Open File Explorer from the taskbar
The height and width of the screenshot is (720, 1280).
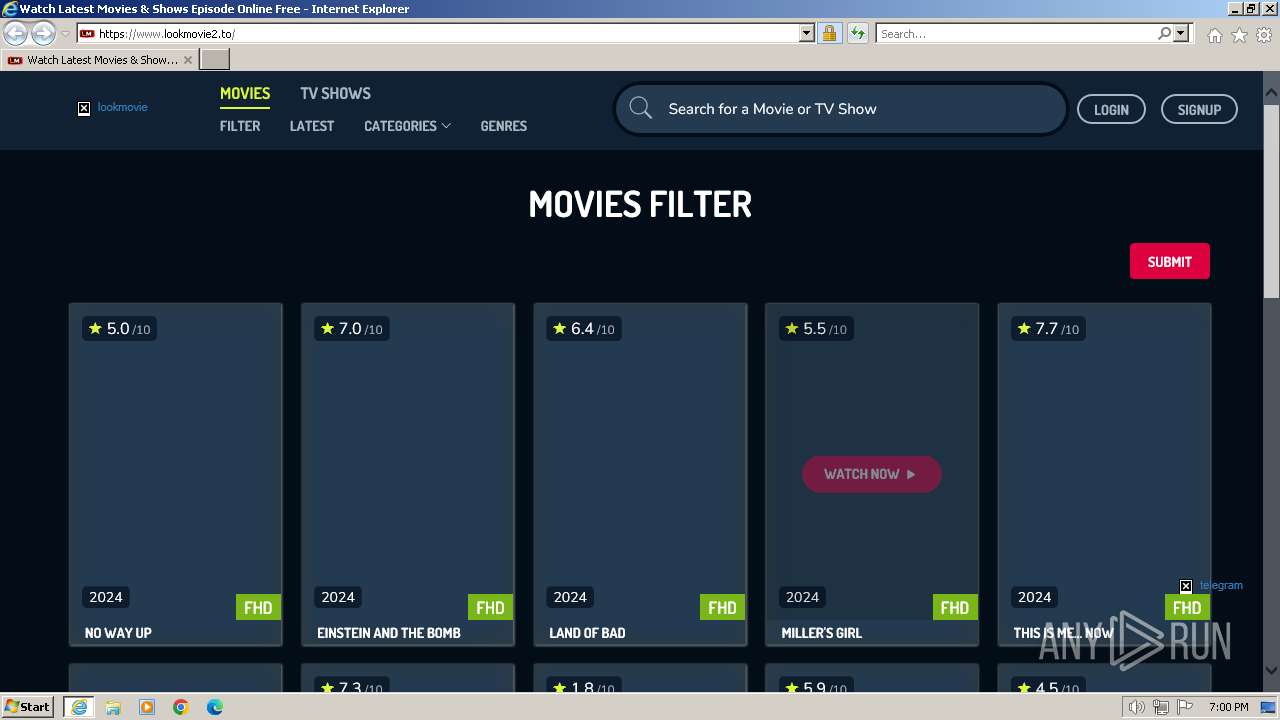click(113, 707)
